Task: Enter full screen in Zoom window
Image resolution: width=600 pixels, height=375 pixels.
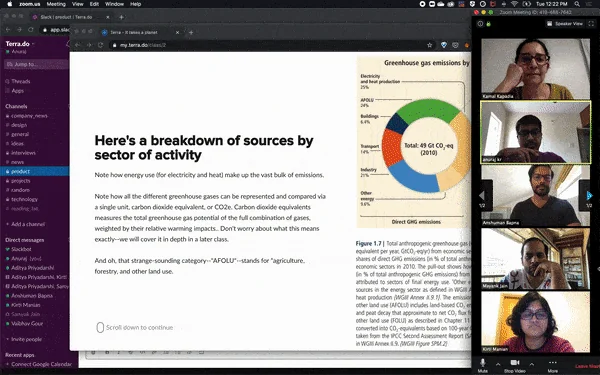Action: [x=591, y=24]
